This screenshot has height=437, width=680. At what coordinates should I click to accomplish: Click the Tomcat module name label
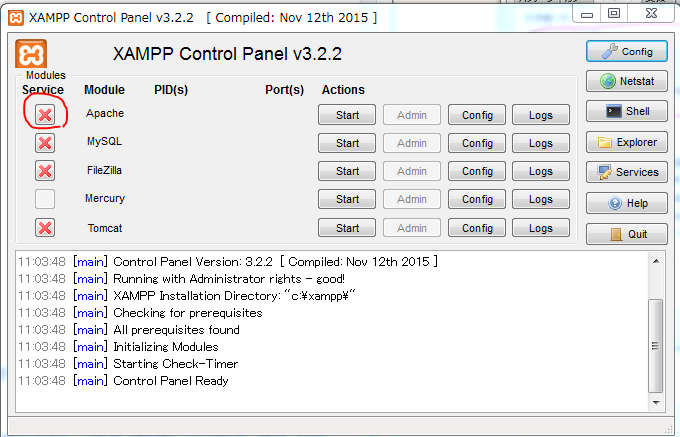pos(105,228)
